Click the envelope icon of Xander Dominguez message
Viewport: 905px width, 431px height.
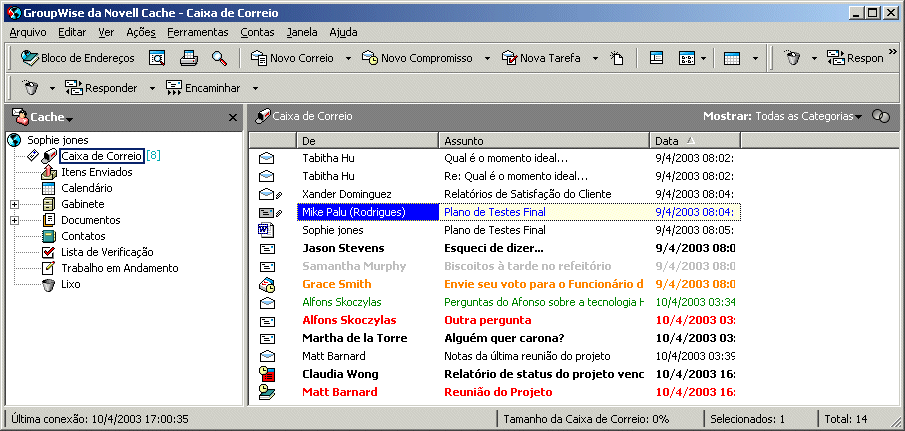click(x=267, y=194)
